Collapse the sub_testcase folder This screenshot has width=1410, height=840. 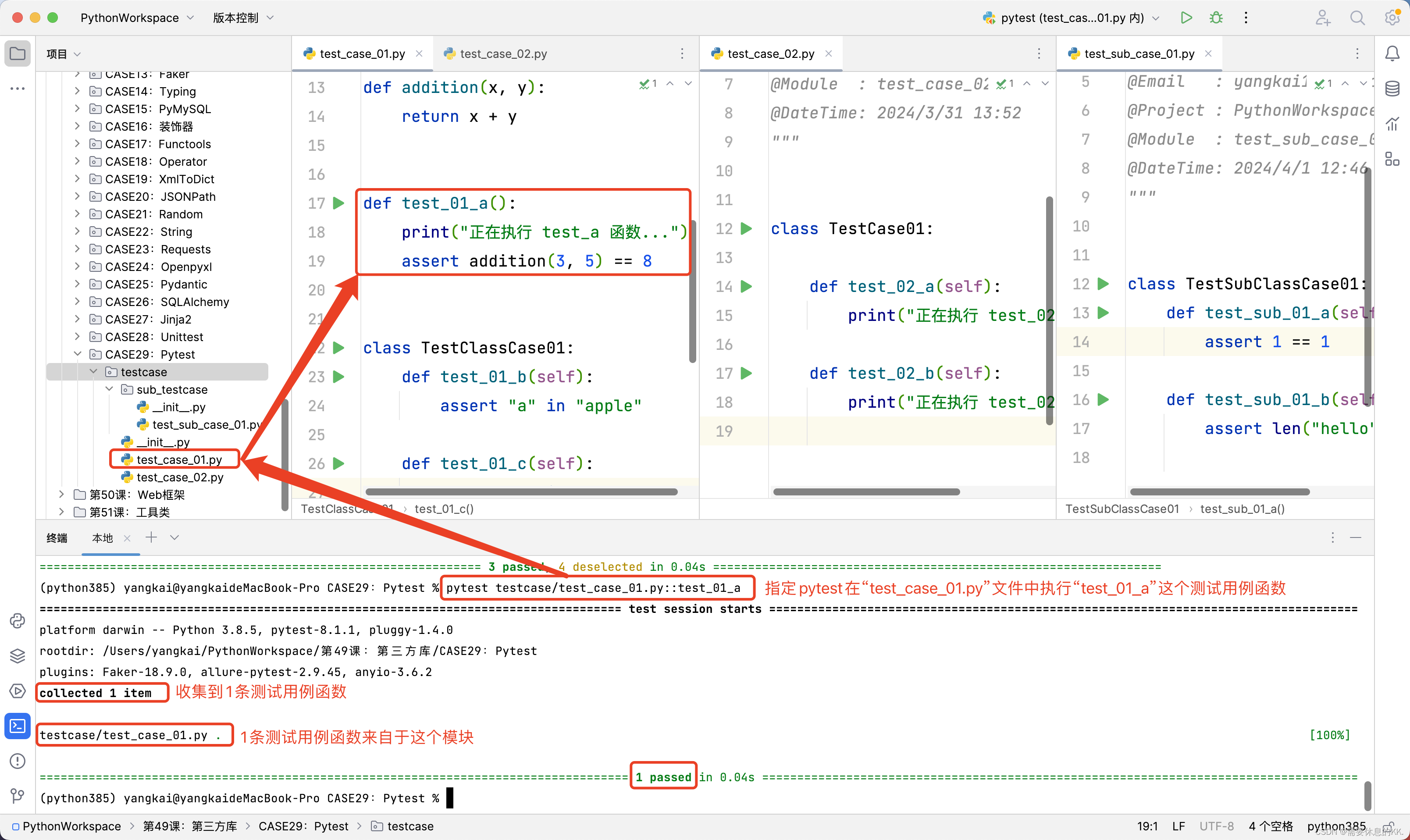[x=109, y=389]
